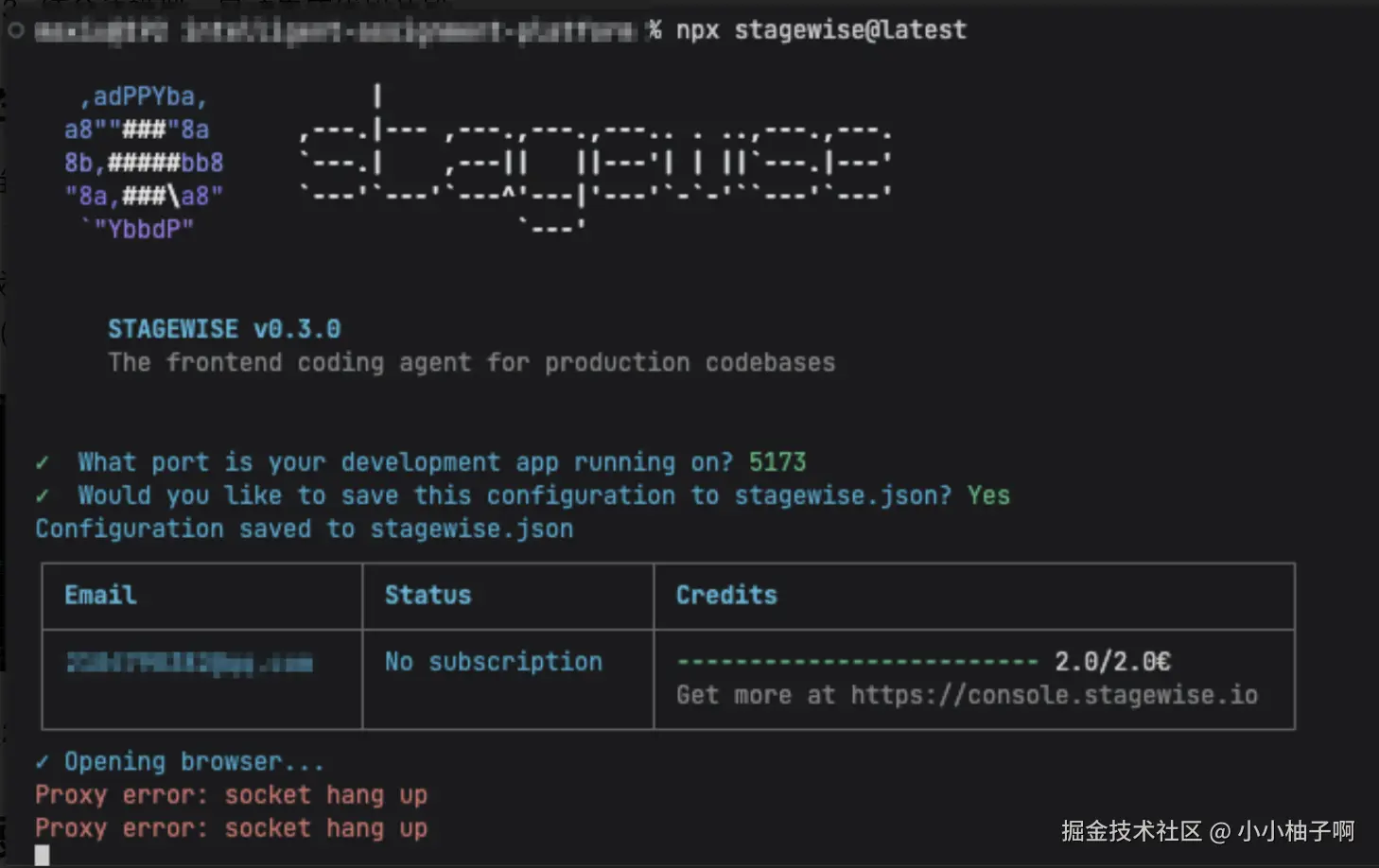Click the Credits column header
1379x868 pixels.
[x=726, y=595]
